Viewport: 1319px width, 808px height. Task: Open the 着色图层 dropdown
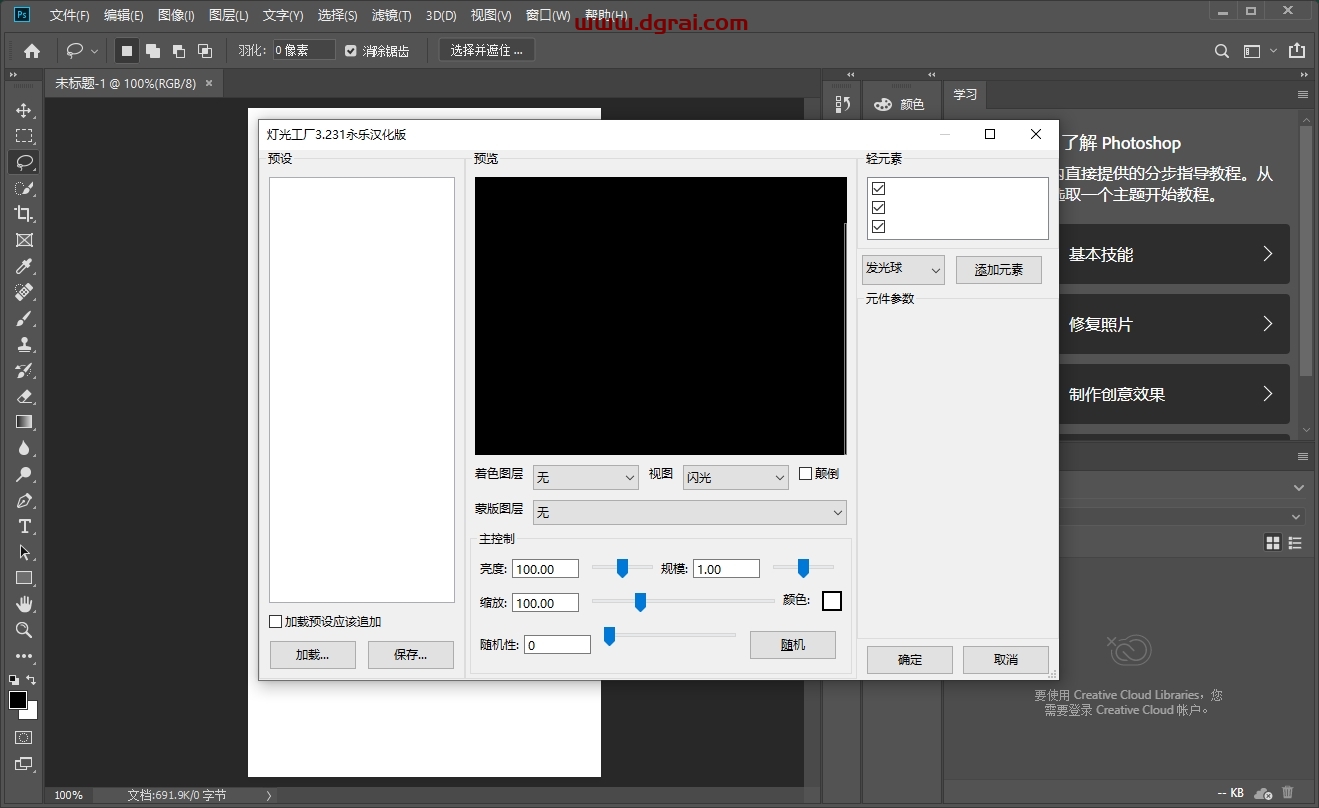pyautogui.click(x=586, y=478)
